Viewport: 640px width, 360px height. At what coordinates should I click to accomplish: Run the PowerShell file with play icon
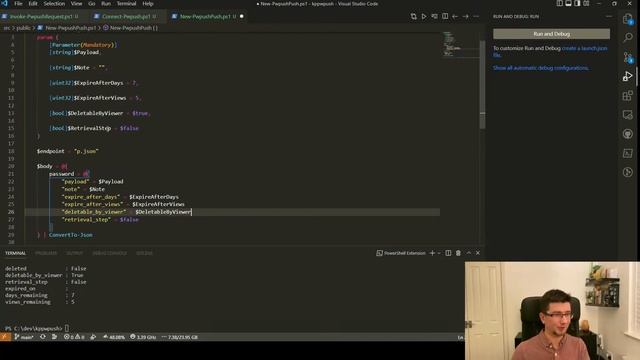(424, 16)
